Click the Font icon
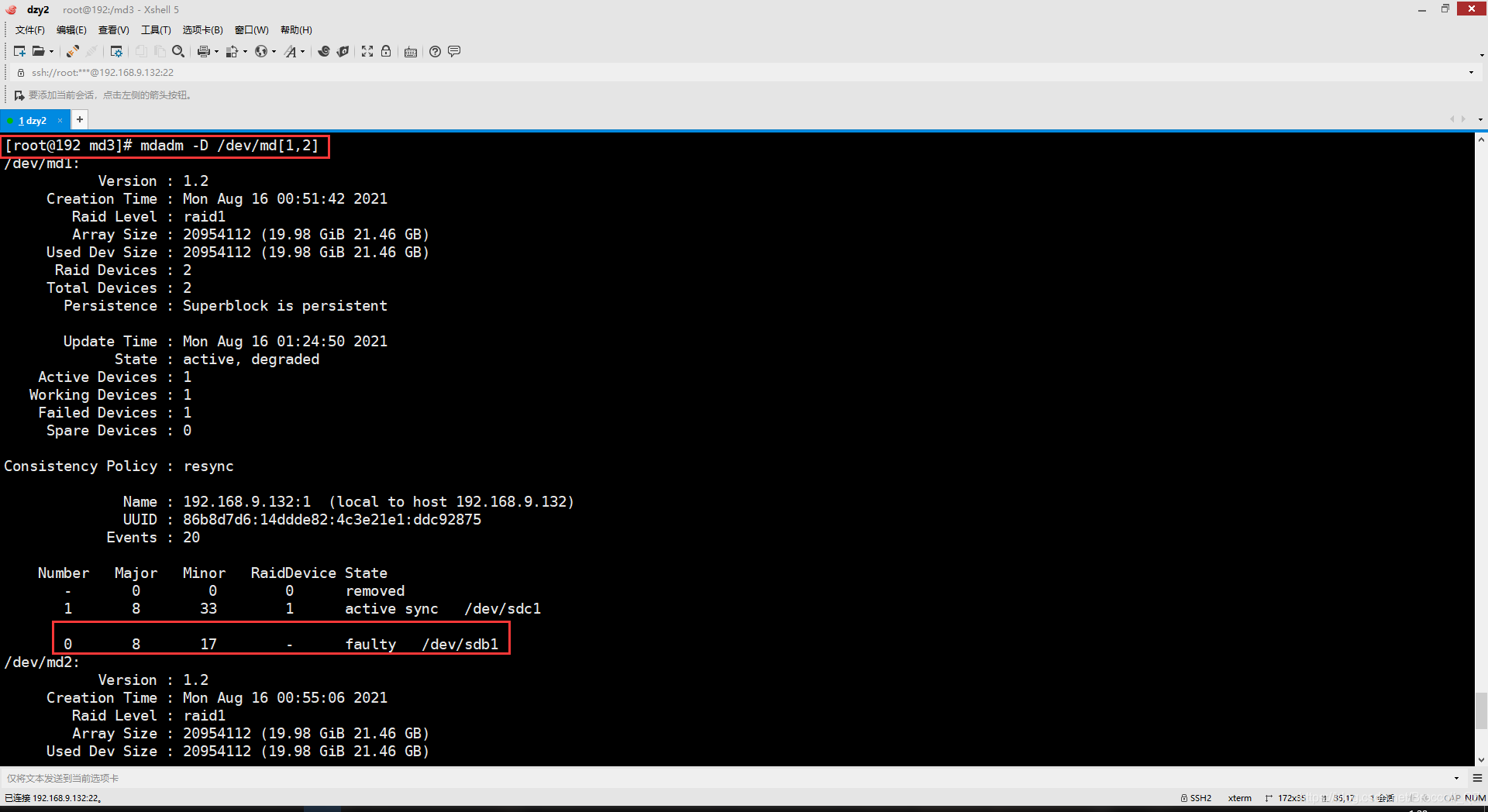The height and width of the screenshot is (812, 1488). click(x=290, y=51)
